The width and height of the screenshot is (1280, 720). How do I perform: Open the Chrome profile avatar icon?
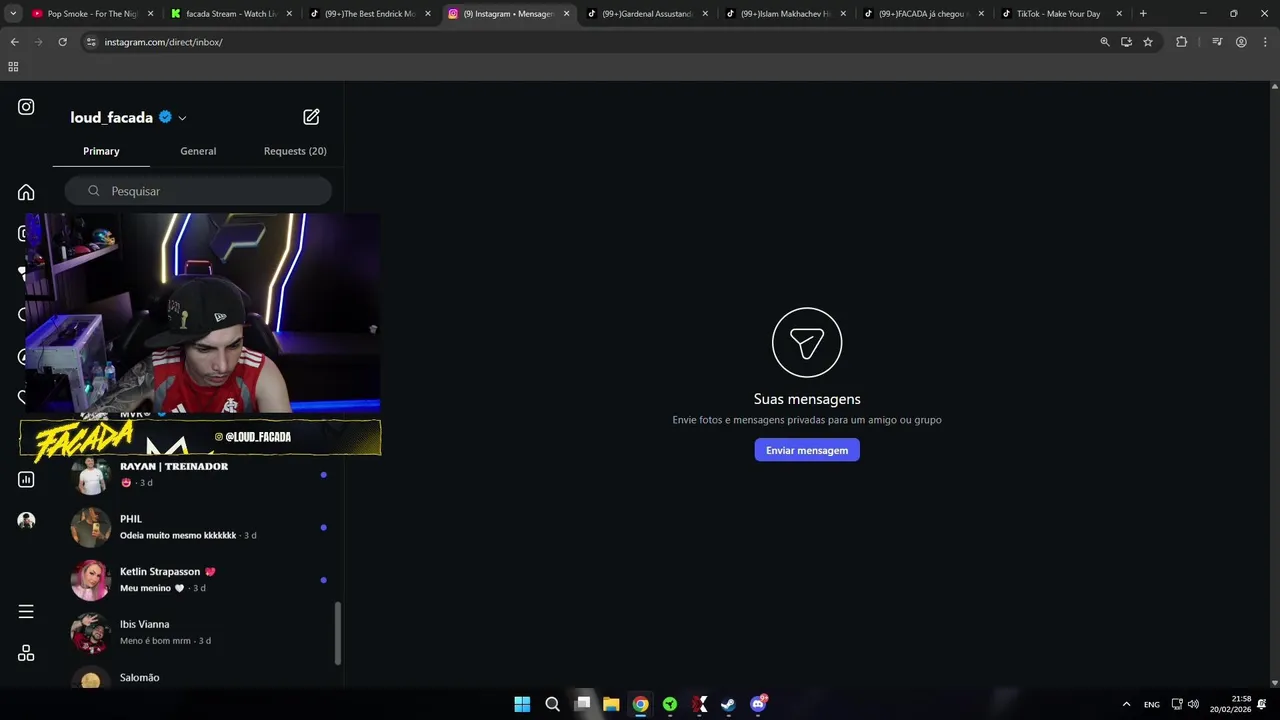[x=1241, y=42]
